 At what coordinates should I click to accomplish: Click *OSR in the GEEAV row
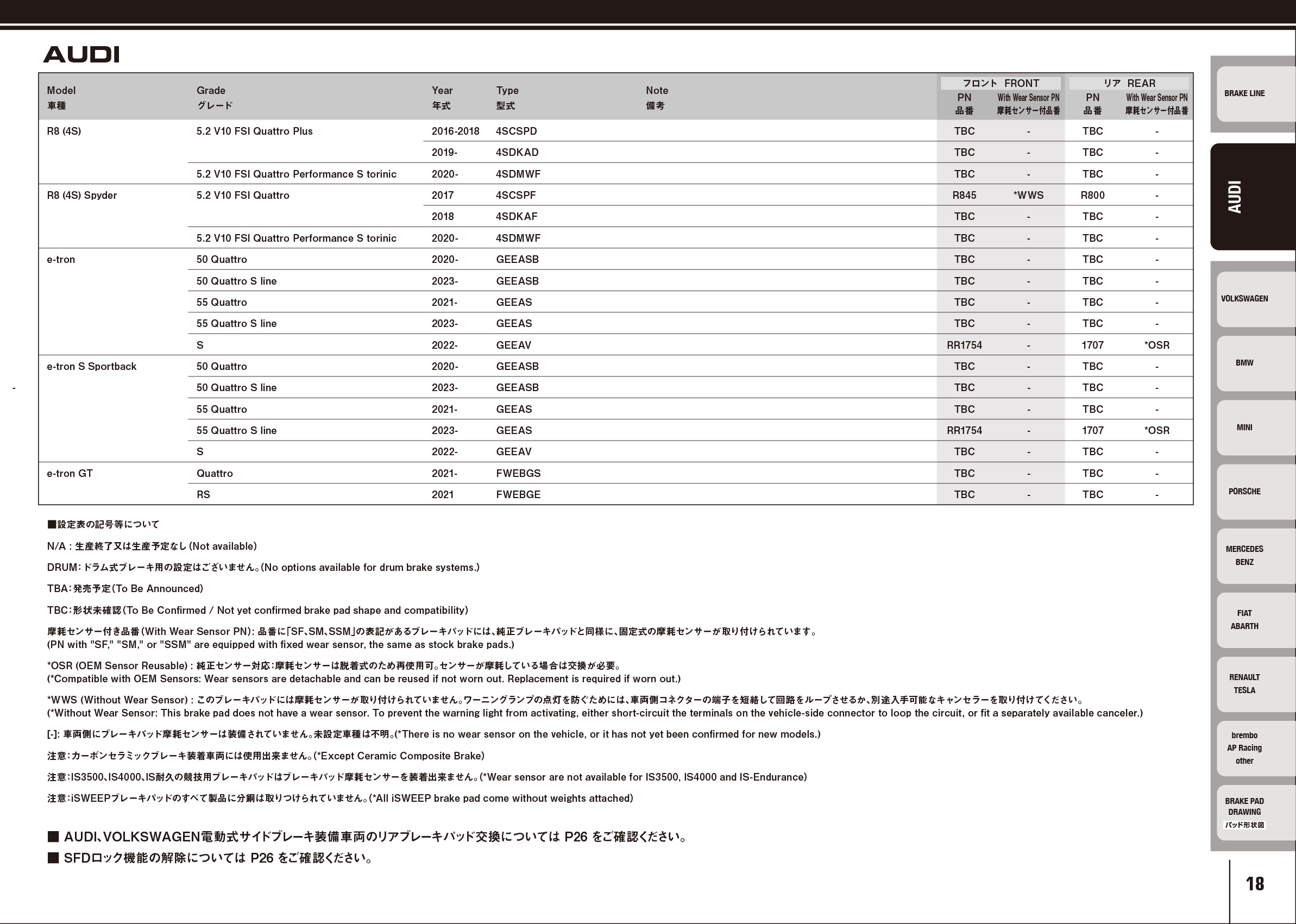coord(1156,345)
